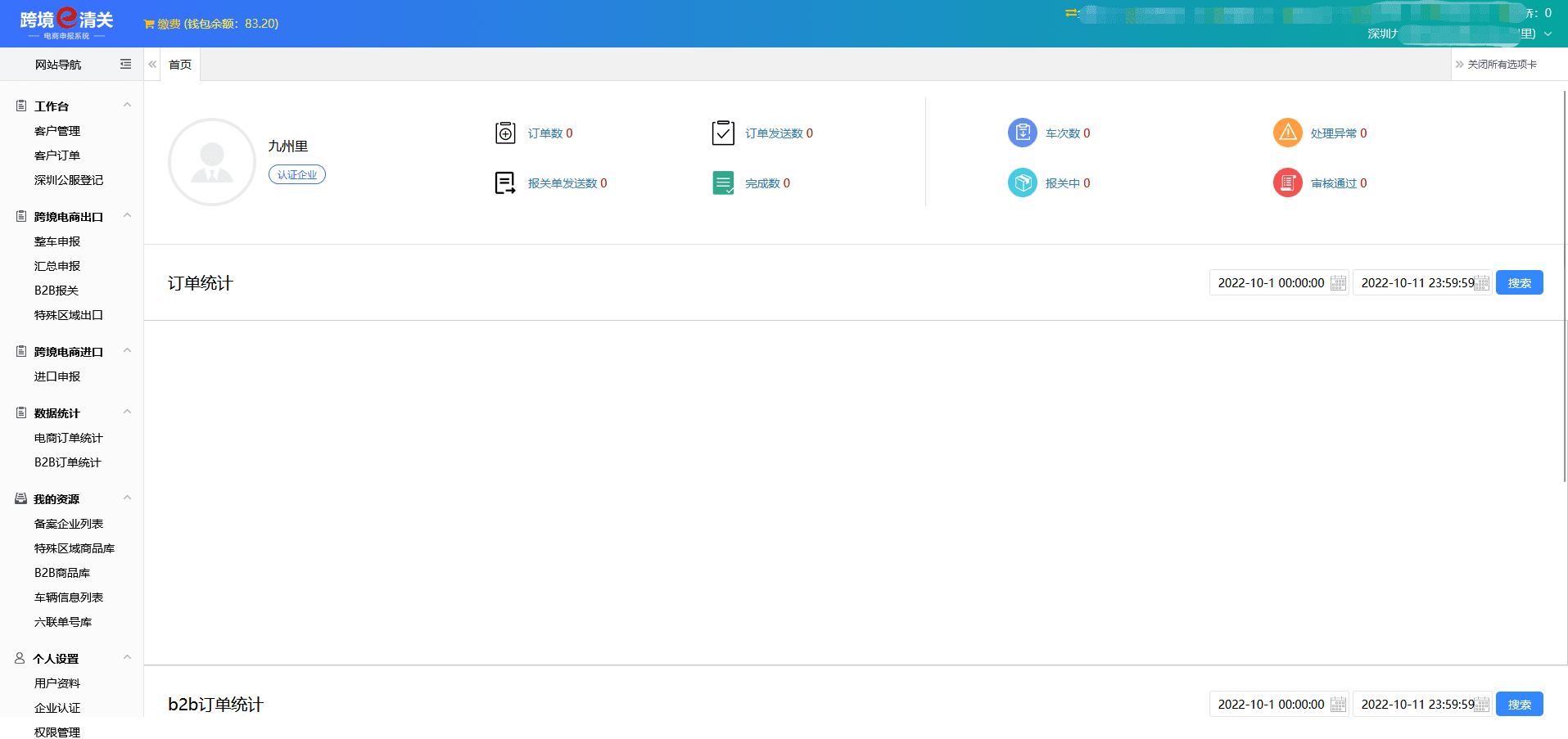Click 搜索 button in 订单统计 section
The height and width of the screenshot is (739, 1568).
1519,283
